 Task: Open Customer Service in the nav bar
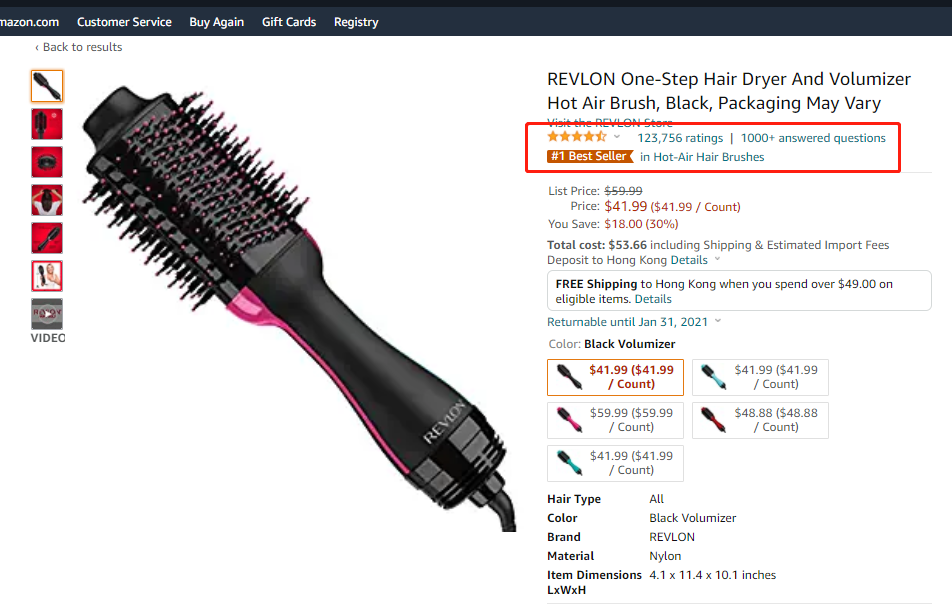124,22
